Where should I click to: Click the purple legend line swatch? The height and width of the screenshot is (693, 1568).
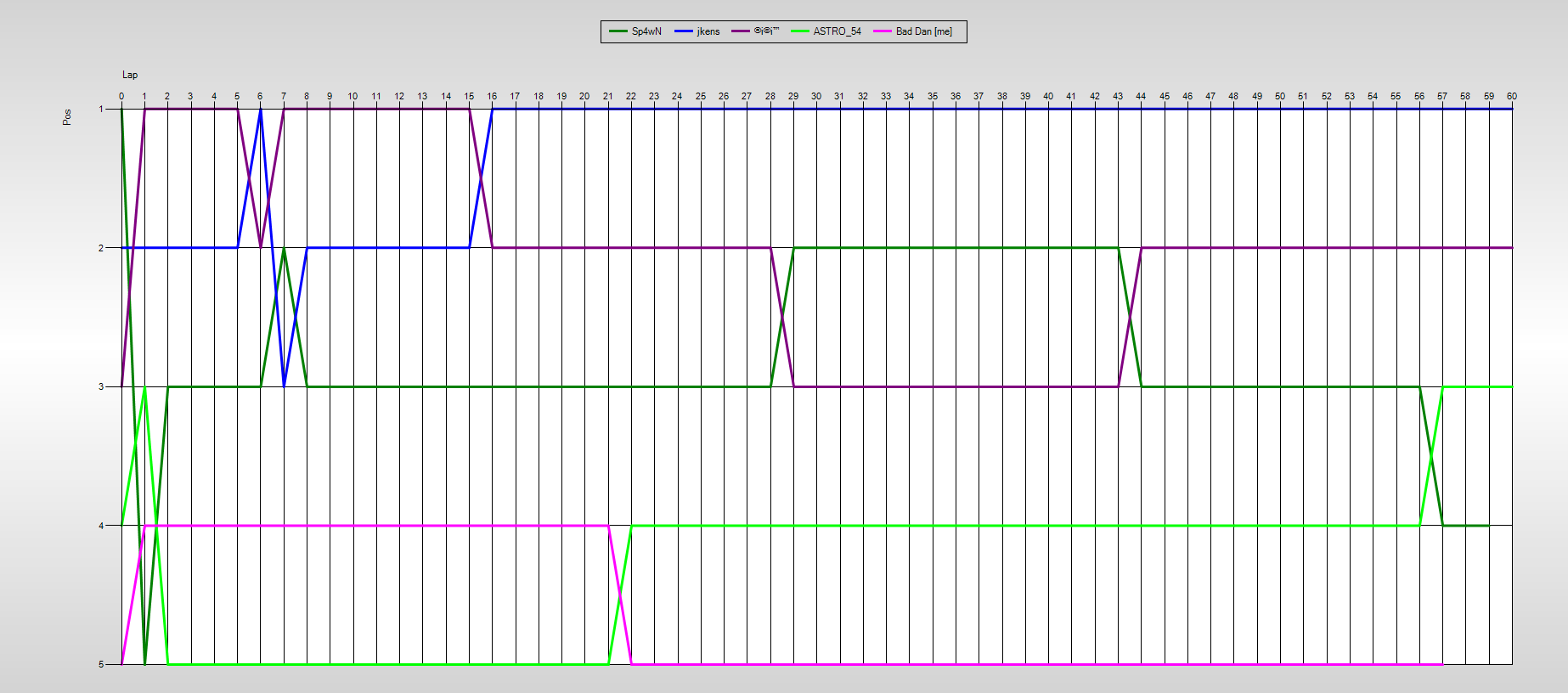(741, 31)
